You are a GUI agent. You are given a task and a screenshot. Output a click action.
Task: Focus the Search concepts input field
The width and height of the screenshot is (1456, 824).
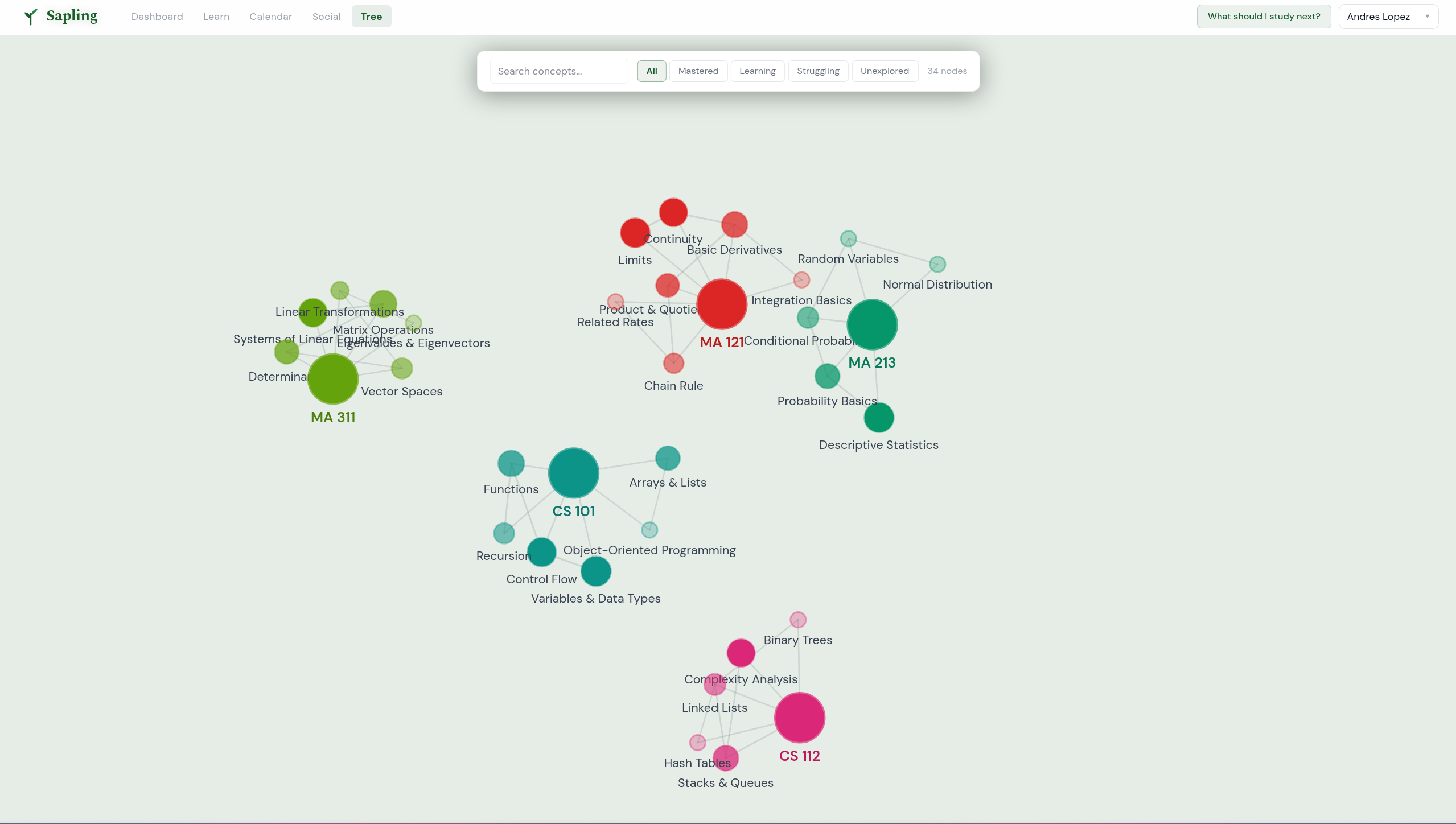click(558, 71)
